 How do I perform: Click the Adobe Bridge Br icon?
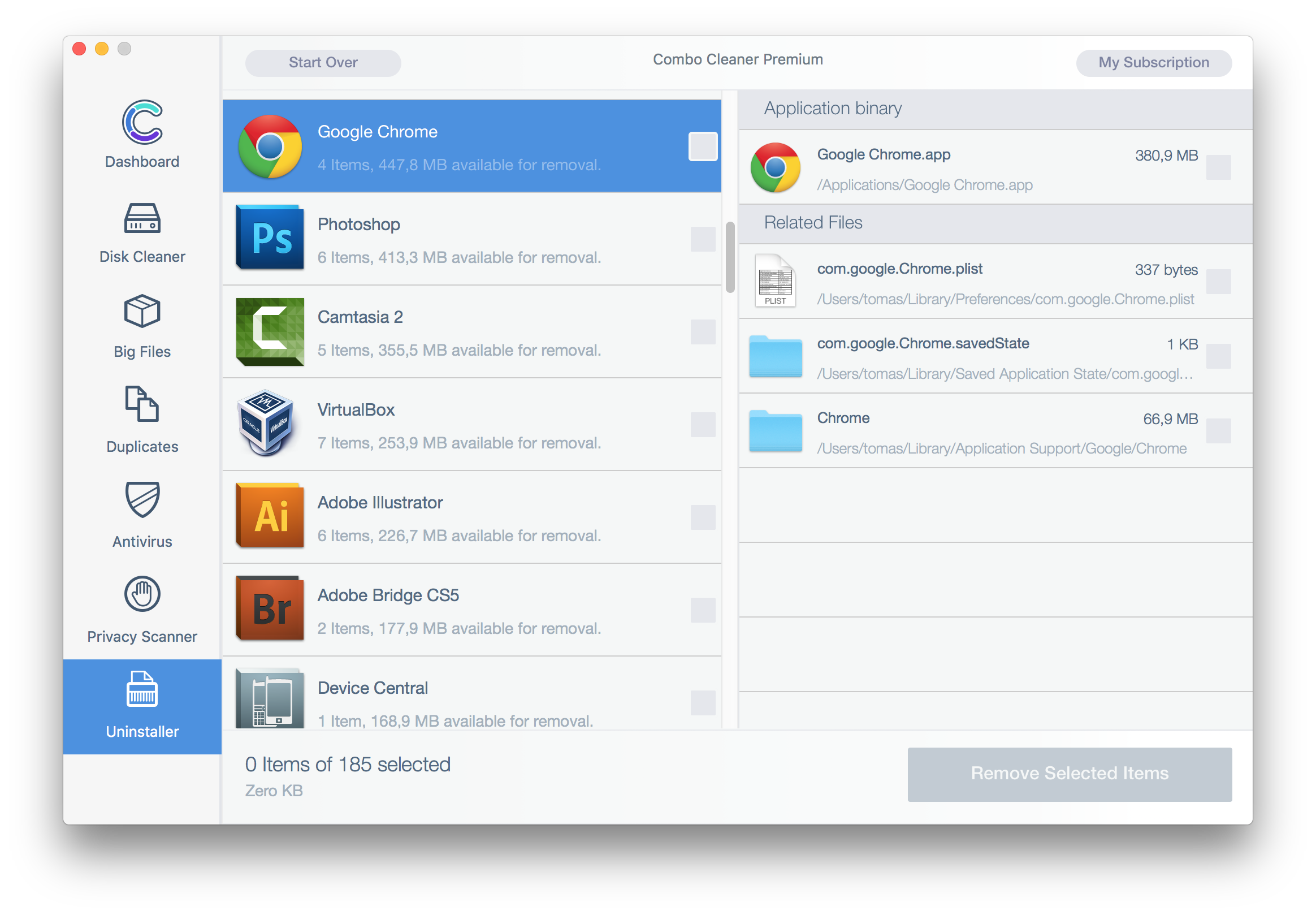[270, 608]
